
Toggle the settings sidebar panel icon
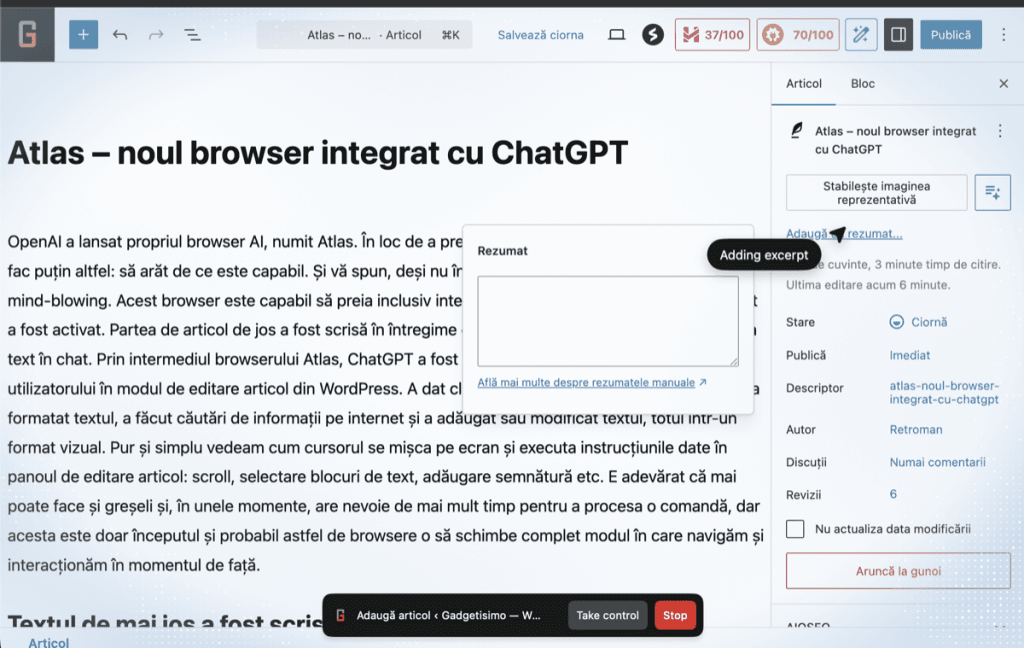click(x=898, y=35)
